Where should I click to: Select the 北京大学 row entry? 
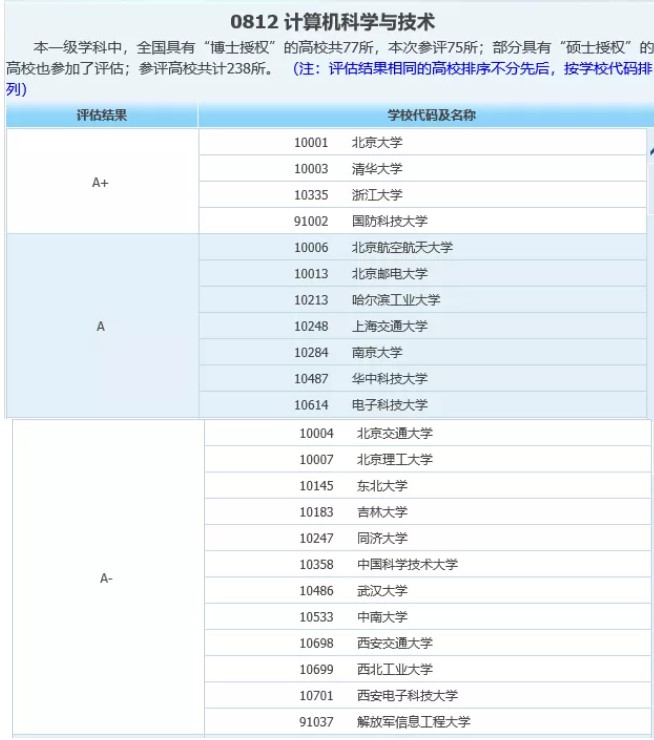click(377, 143)
